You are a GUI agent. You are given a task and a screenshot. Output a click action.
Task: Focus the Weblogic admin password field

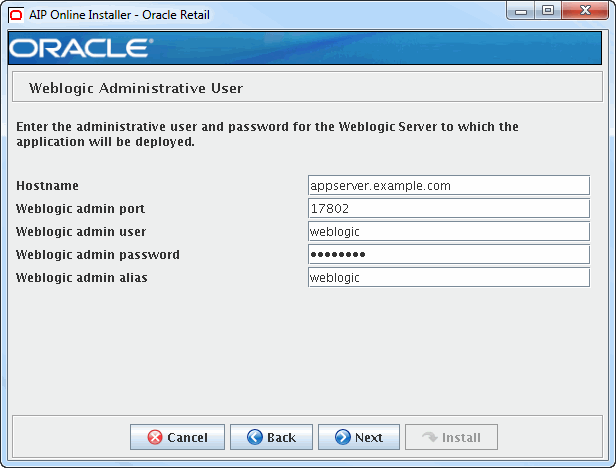point(449,255)
